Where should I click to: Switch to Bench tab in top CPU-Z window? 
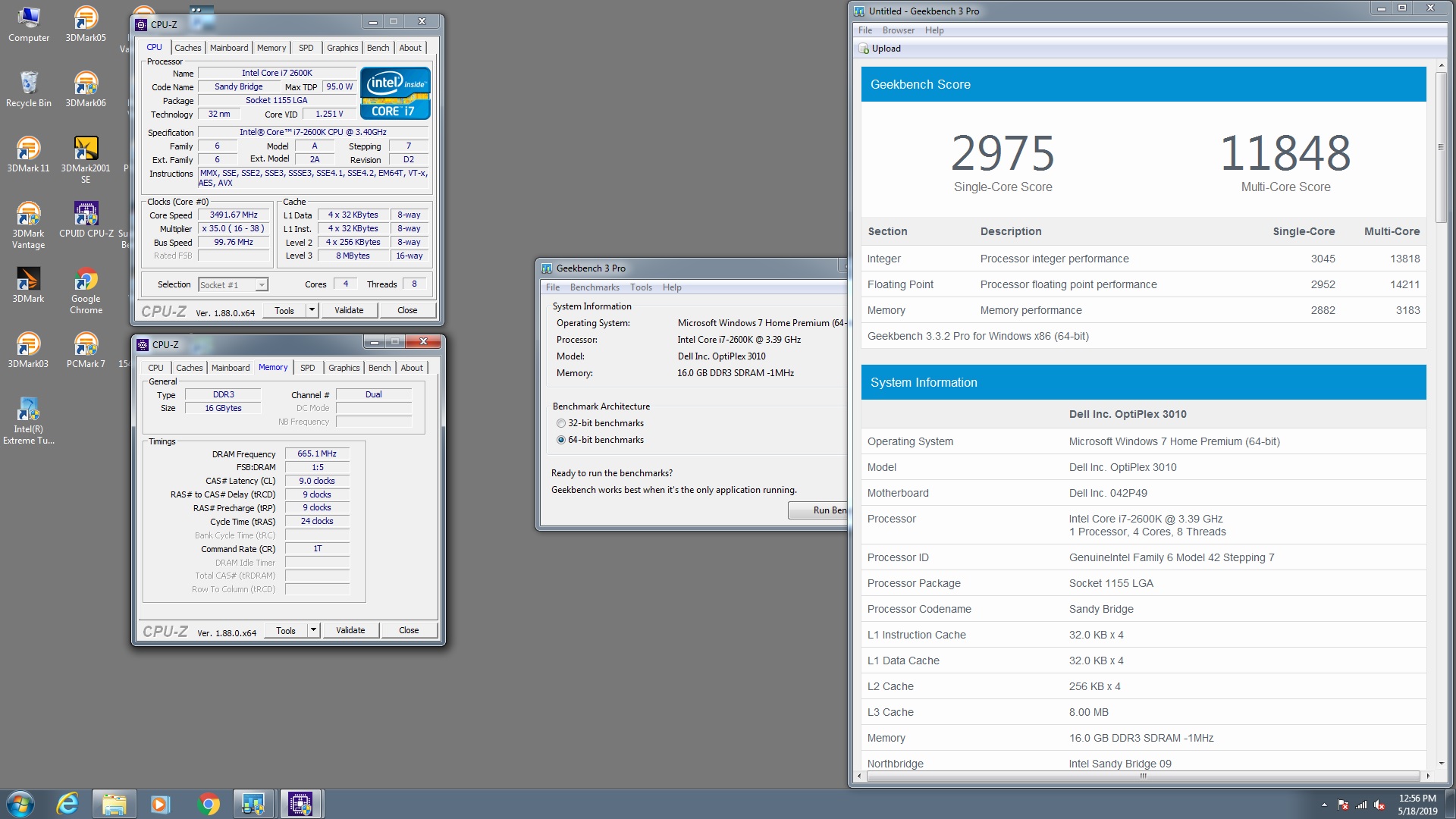(378, 48)
